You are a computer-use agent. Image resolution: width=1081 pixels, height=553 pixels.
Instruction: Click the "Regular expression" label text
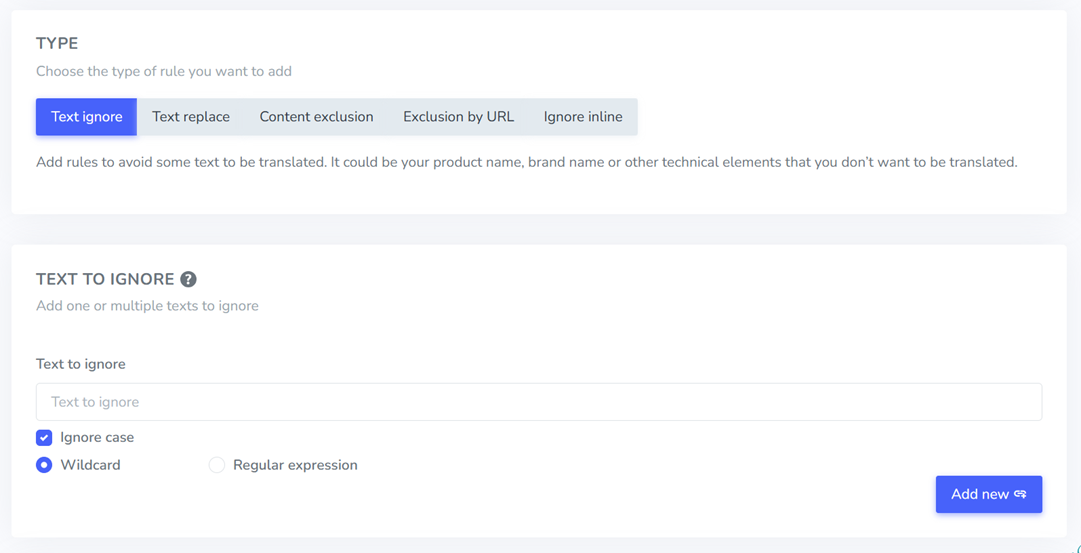(x=295, y=465)
